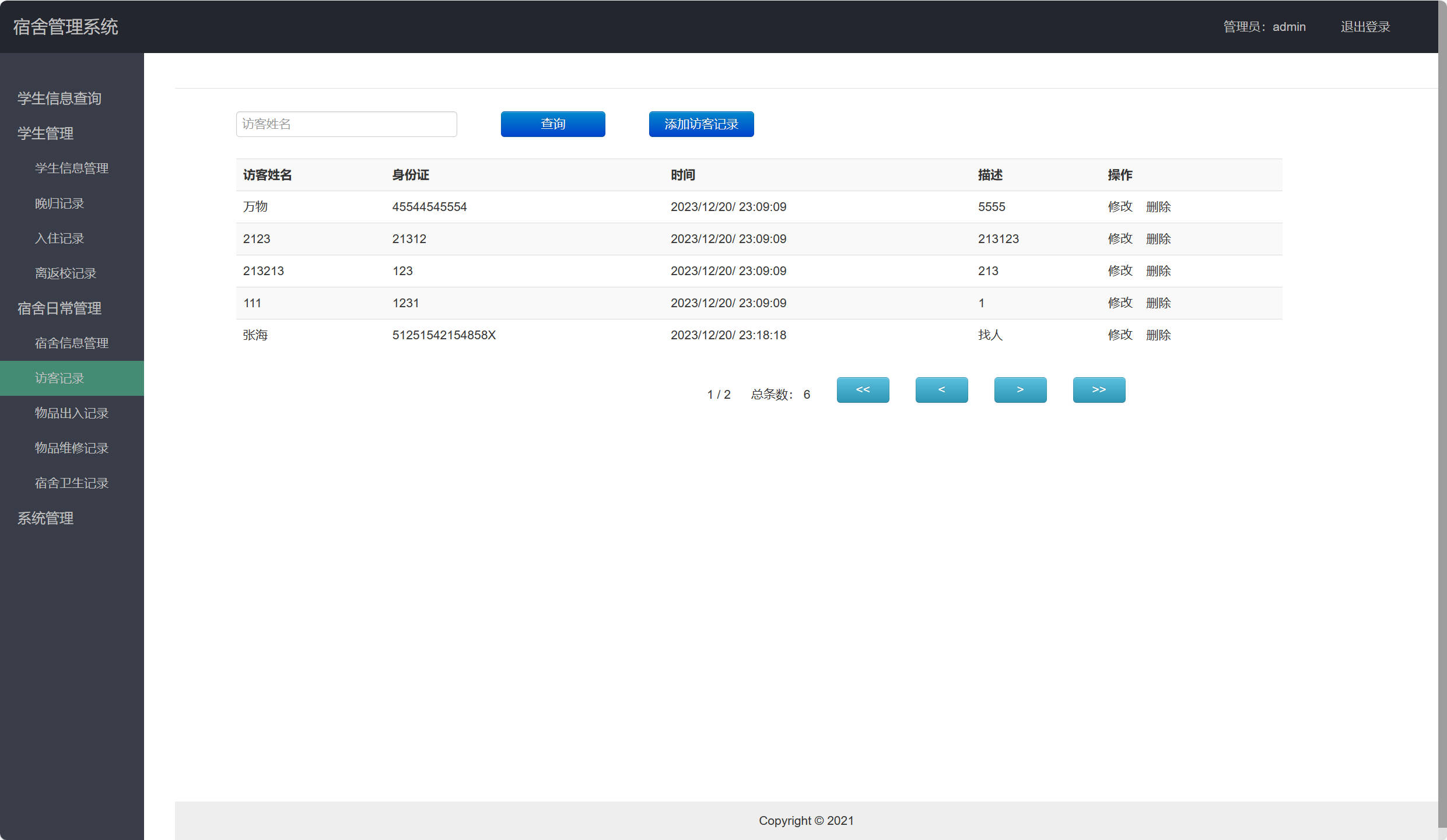
Task: Go to first page with << button
Action: pyautogui.click(x=863, y=389)
